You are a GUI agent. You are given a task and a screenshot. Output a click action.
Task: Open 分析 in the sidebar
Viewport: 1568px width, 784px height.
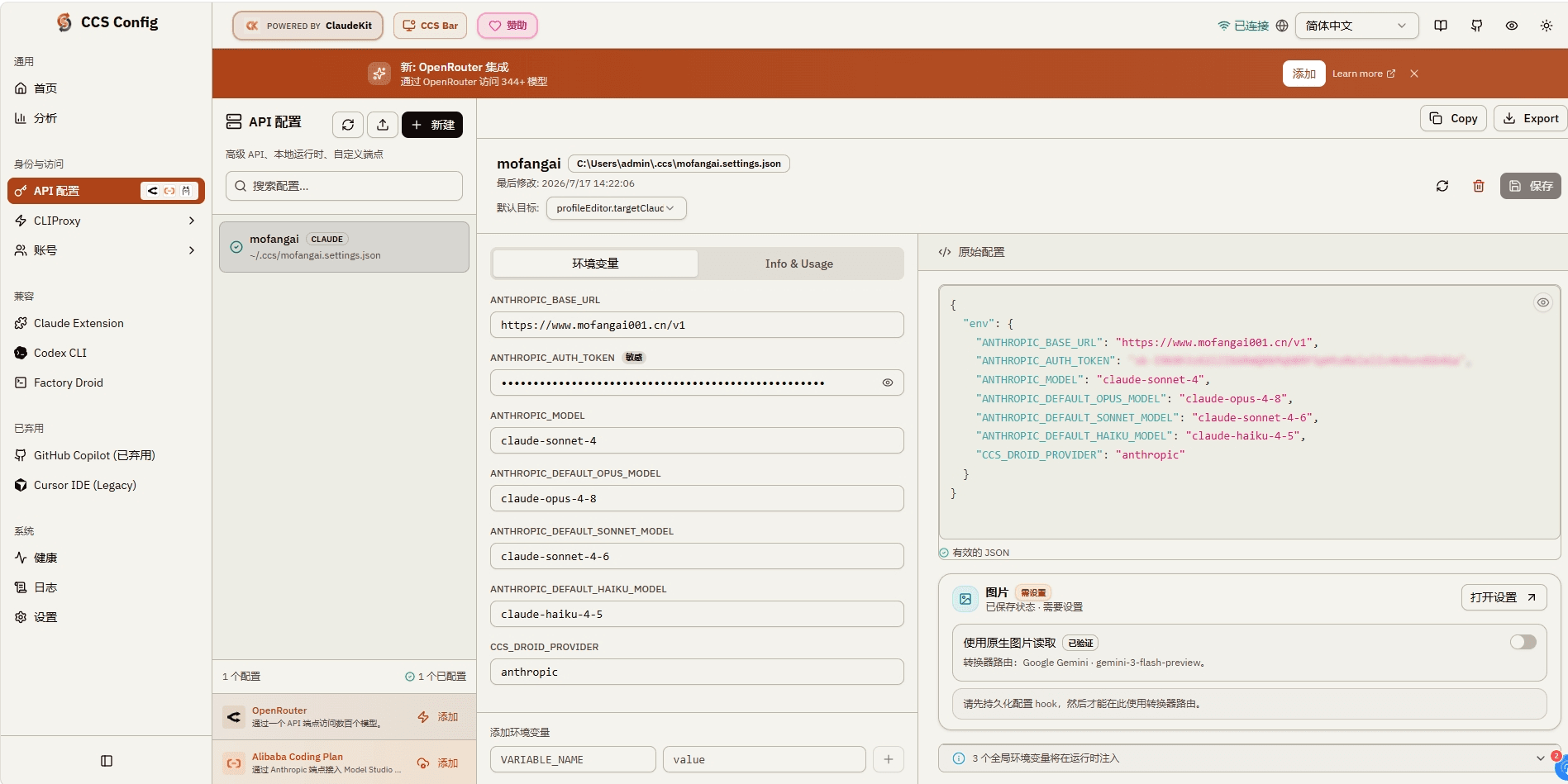[106, 118]
